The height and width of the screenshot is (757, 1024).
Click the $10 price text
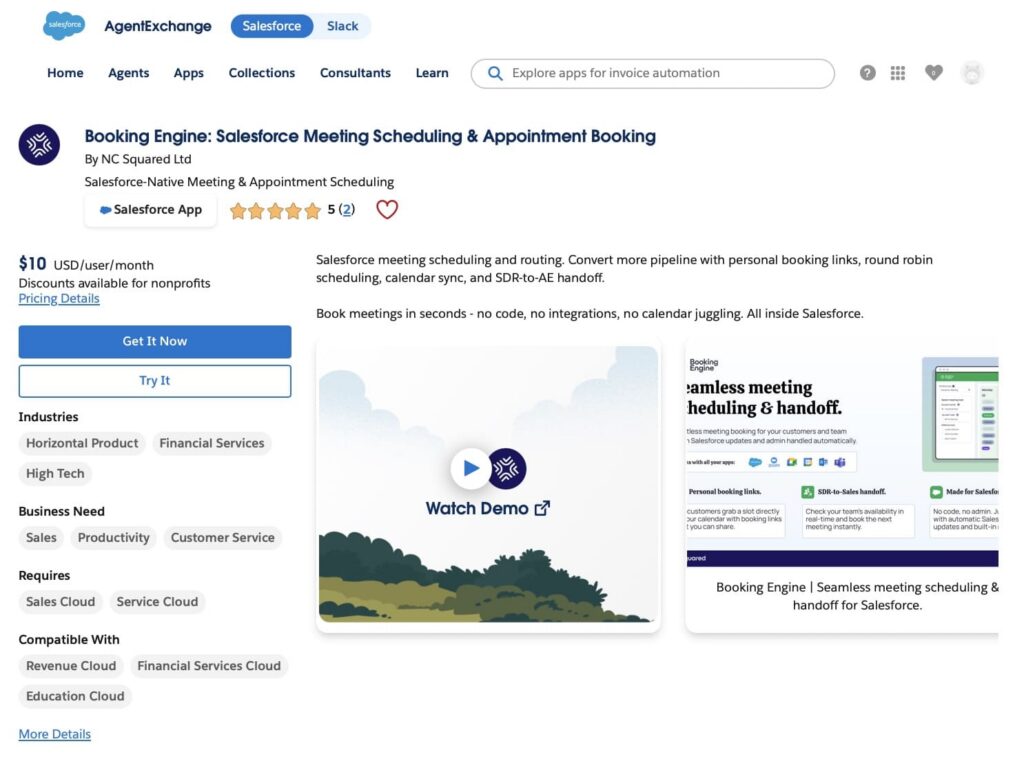pyautogui.click(x=32, y=264)
